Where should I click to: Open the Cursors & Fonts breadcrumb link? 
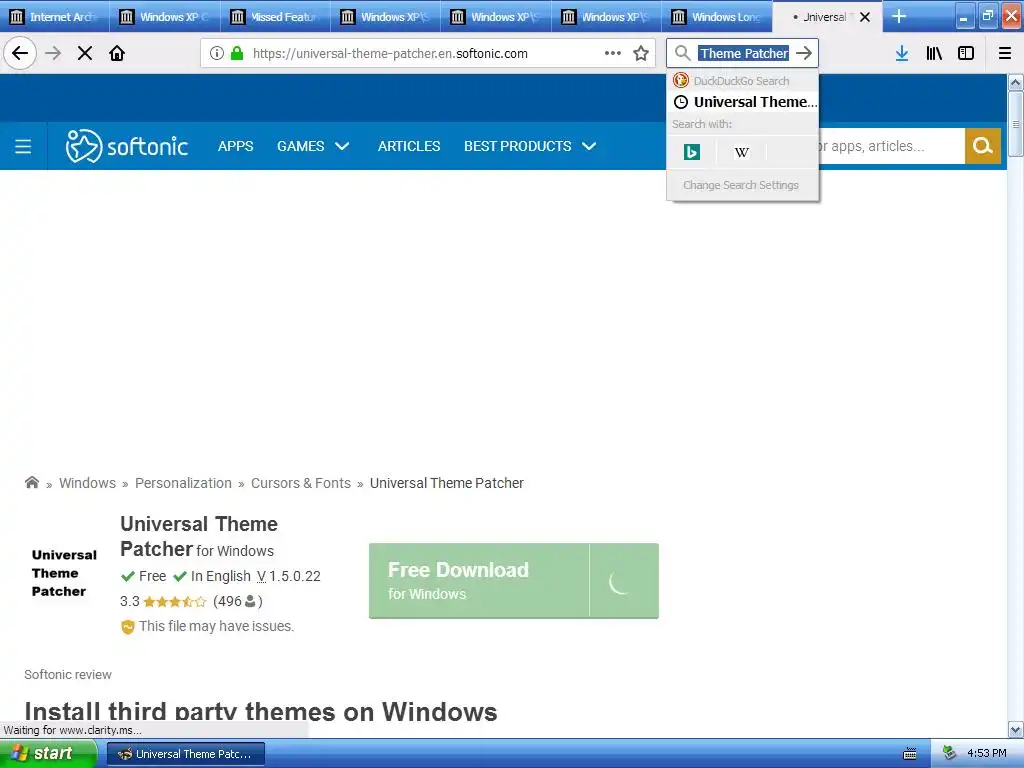tap(300, 483)
